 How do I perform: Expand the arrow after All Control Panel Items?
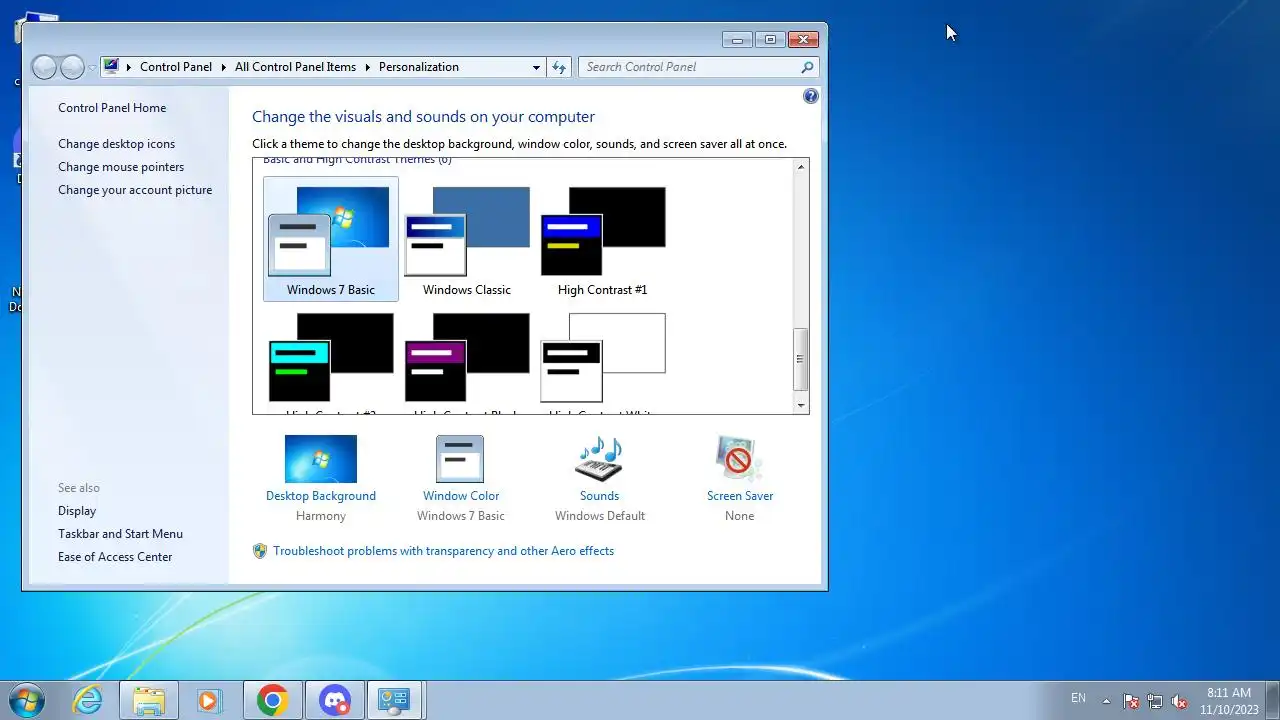pos(367,67)
